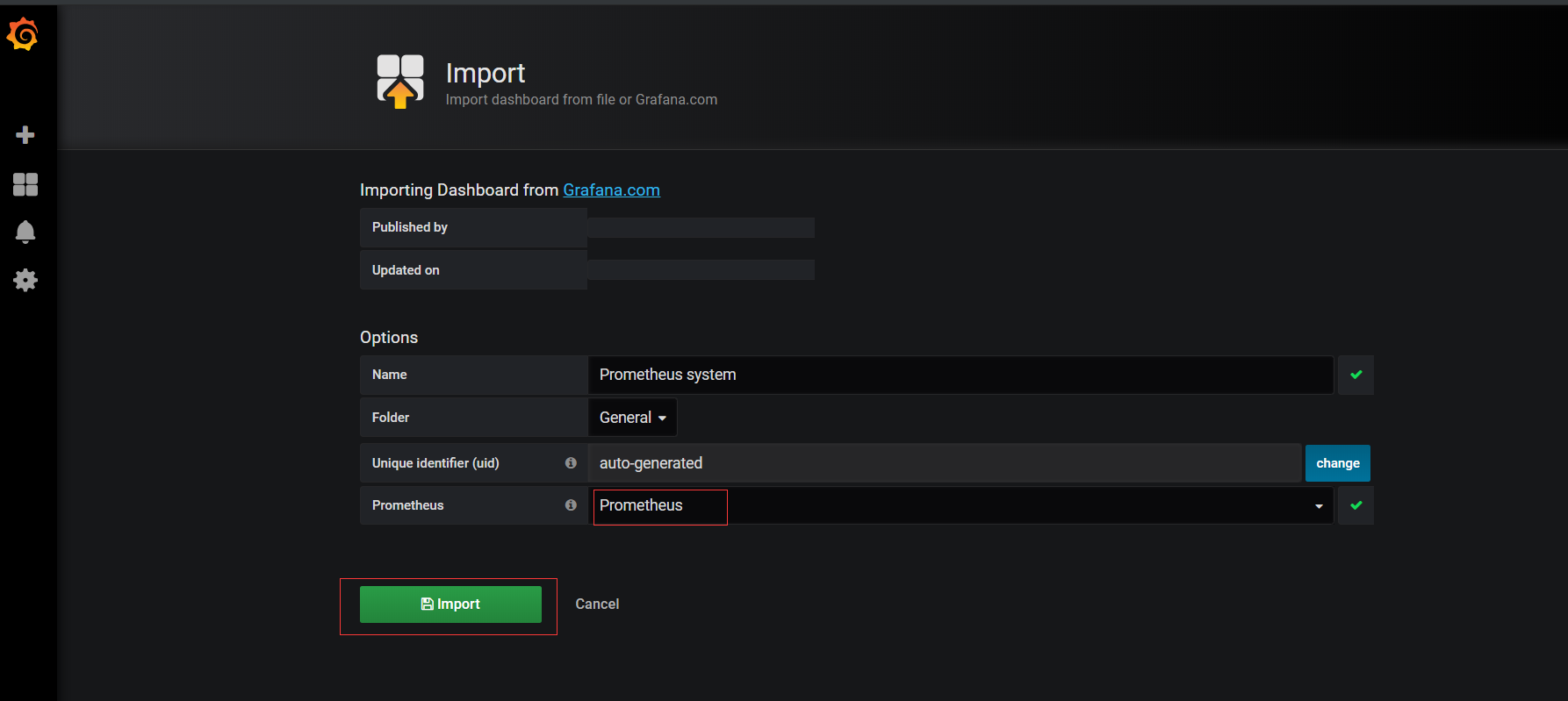Click the blue change button

click(1337, 463)
